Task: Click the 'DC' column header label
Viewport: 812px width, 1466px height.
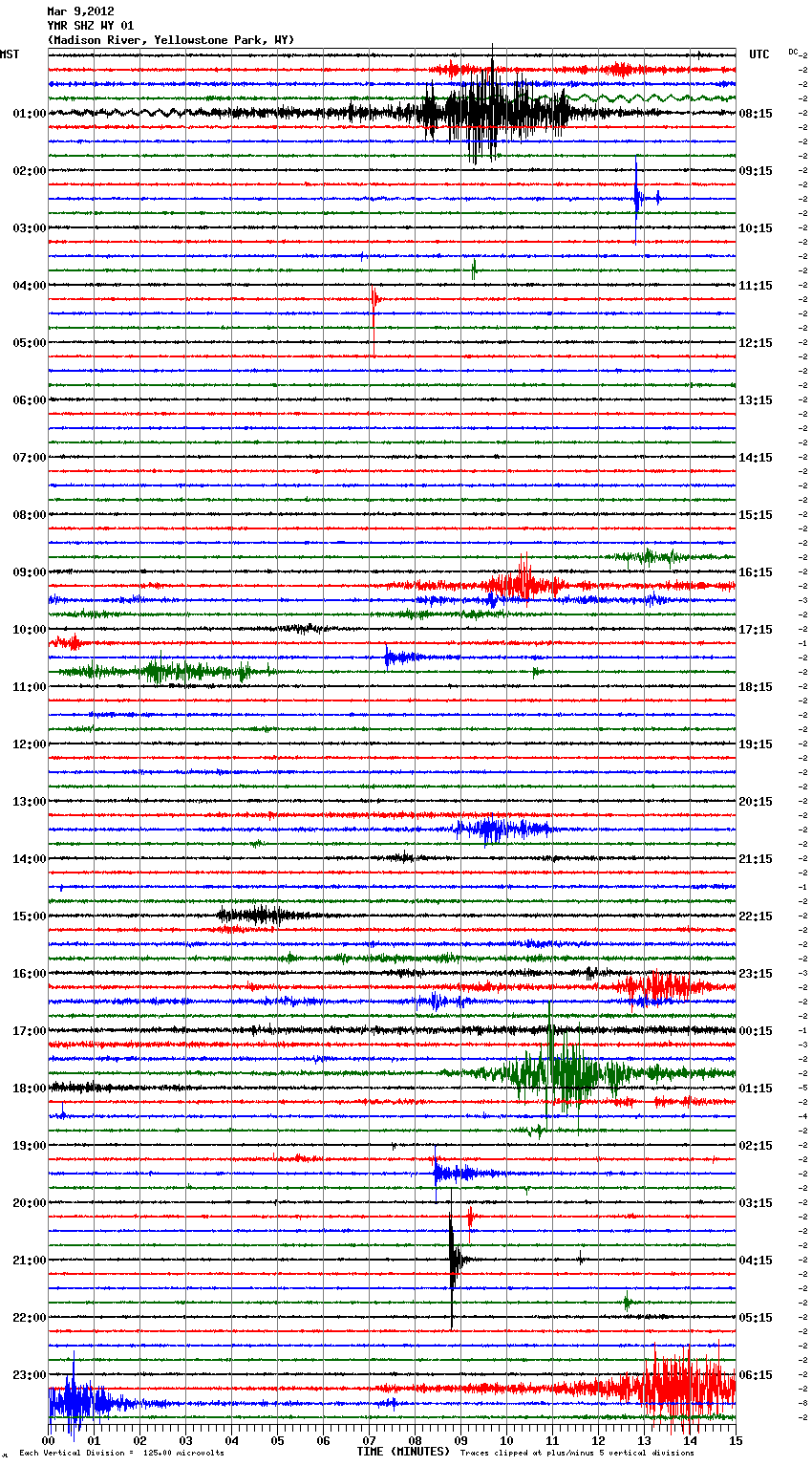Action: click(x=793, y=52)
